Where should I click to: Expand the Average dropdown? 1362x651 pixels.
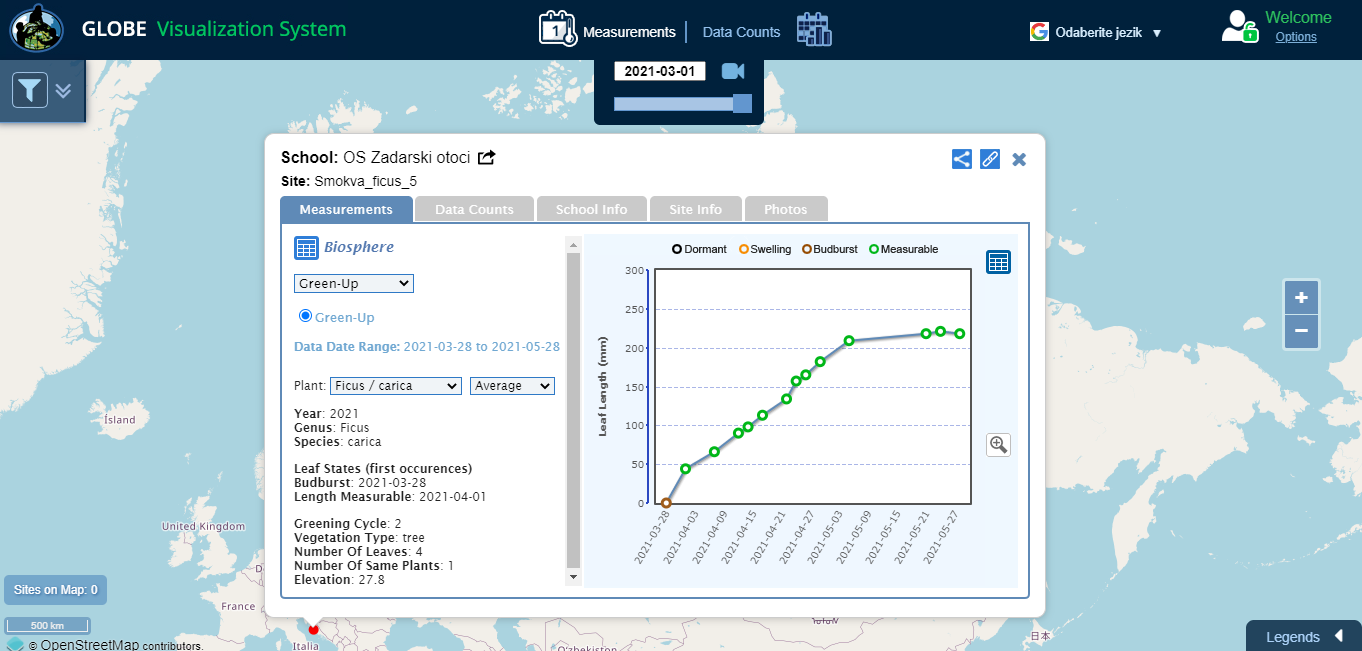[x=512, y=386]
